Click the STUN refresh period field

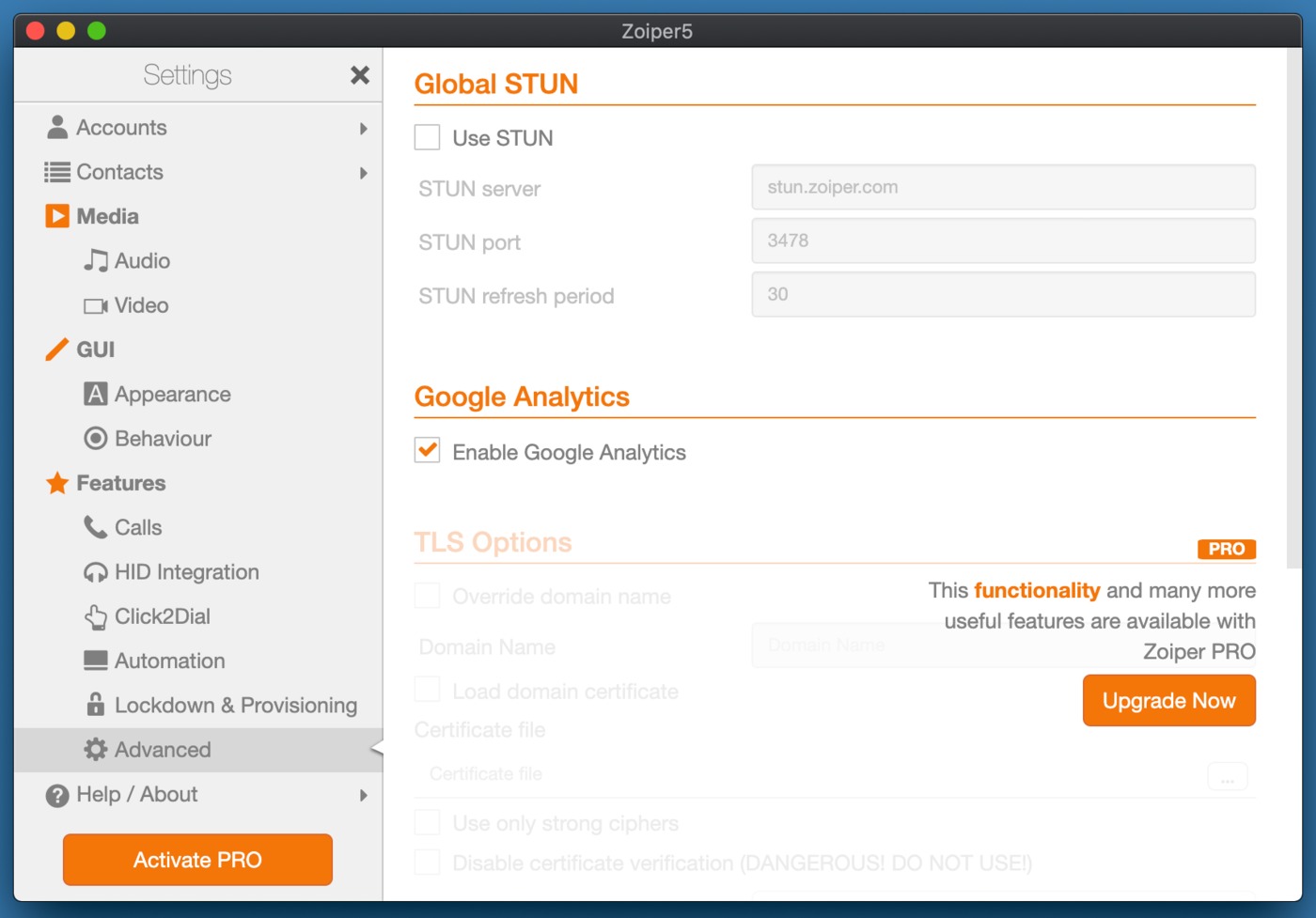tap(1003, 294)
